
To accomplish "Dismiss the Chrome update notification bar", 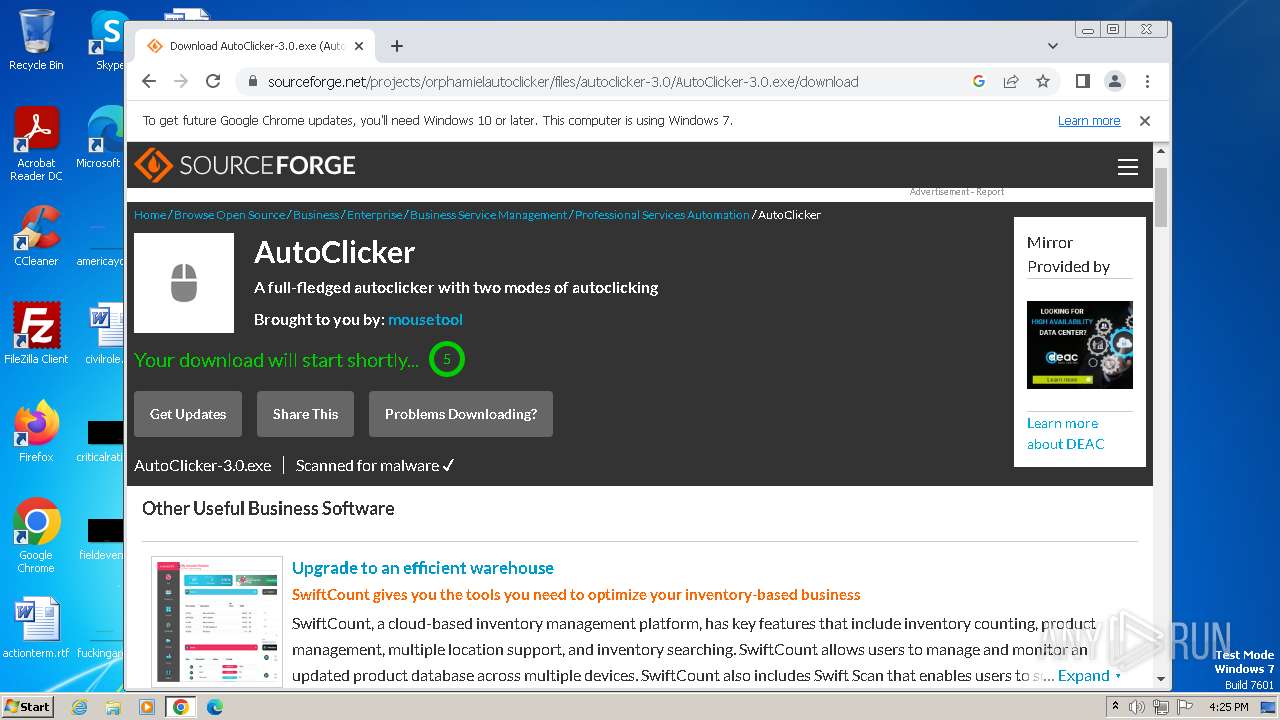I will pyautogui.click(x=1145, y=121).
